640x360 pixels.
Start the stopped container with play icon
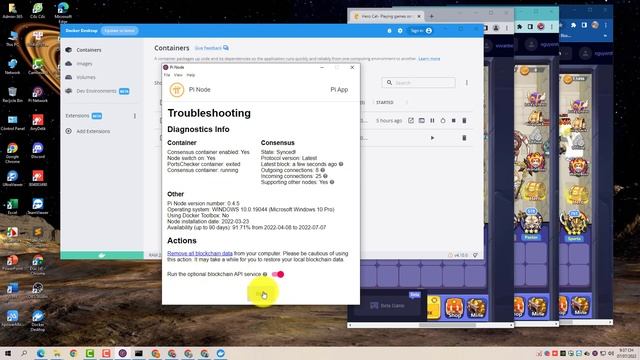tap(432, 138)
